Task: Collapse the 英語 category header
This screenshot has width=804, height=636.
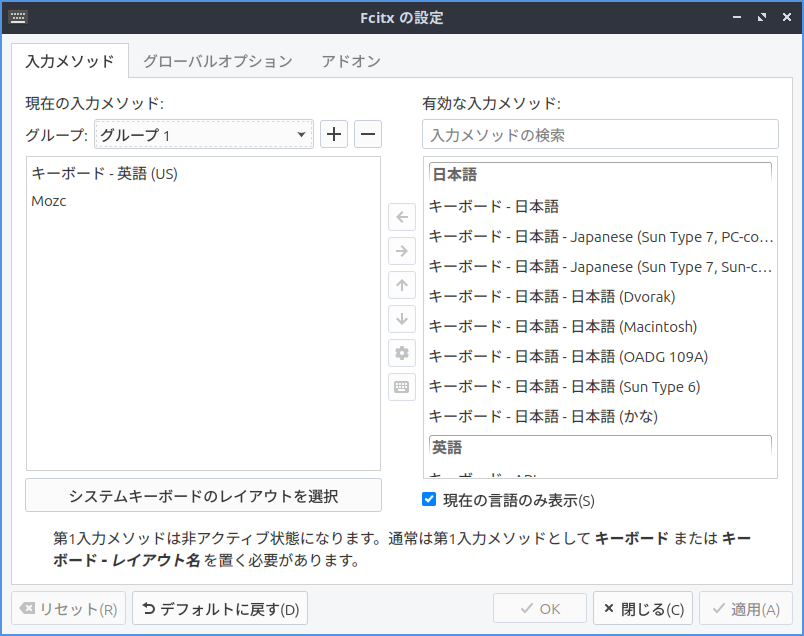Action: (x=600, y=447)
